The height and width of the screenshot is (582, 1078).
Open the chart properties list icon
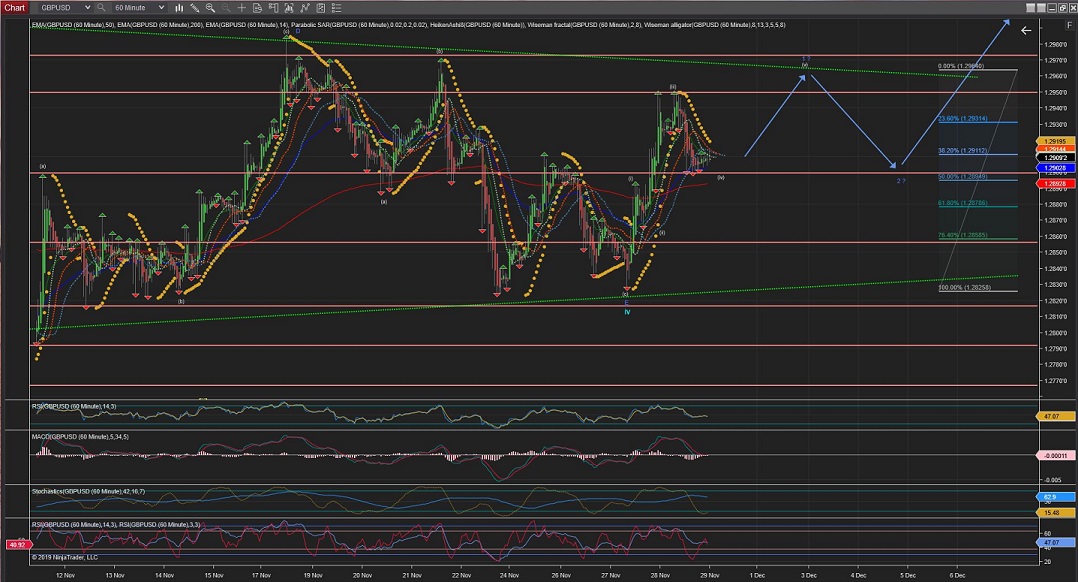pyautogui.click(x=336, y=8)
